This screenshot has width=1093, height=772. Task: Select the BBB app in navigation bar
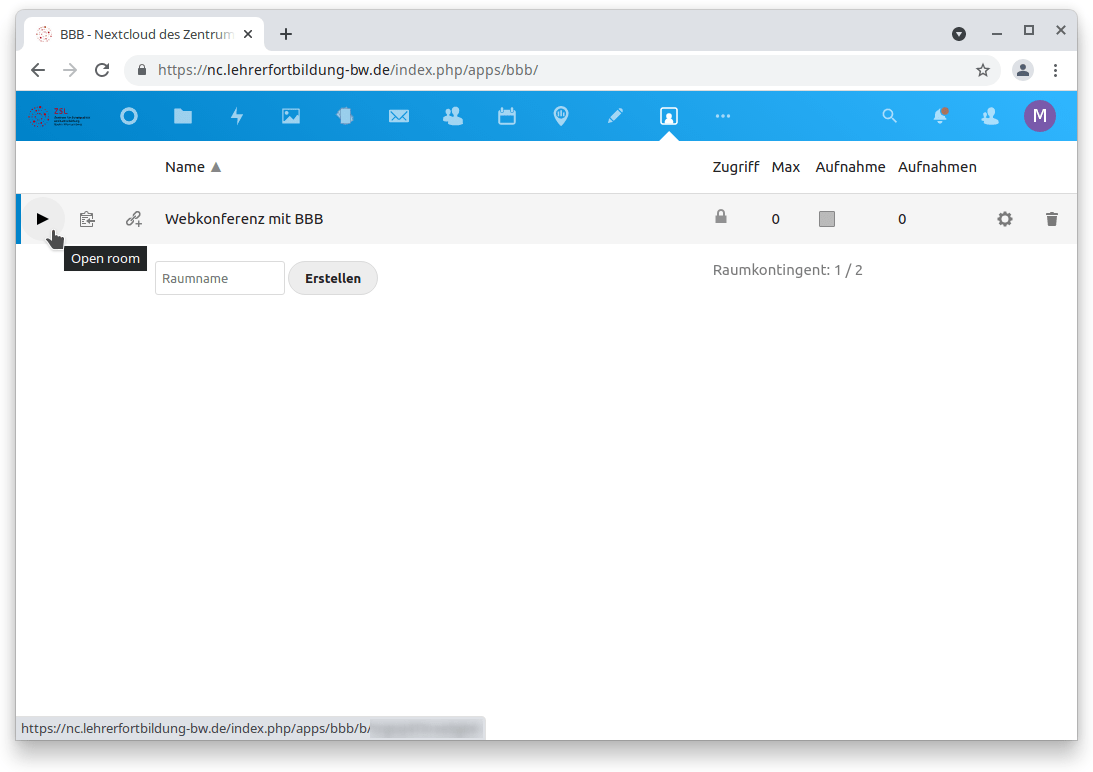[x=669, y=116]
